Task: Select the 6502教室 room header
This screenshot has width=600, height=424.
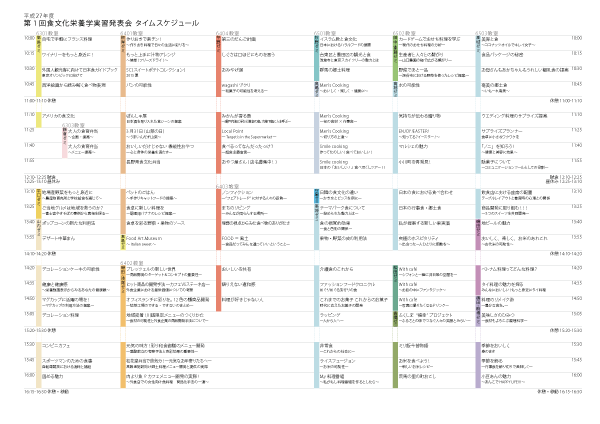Action: 414,33
